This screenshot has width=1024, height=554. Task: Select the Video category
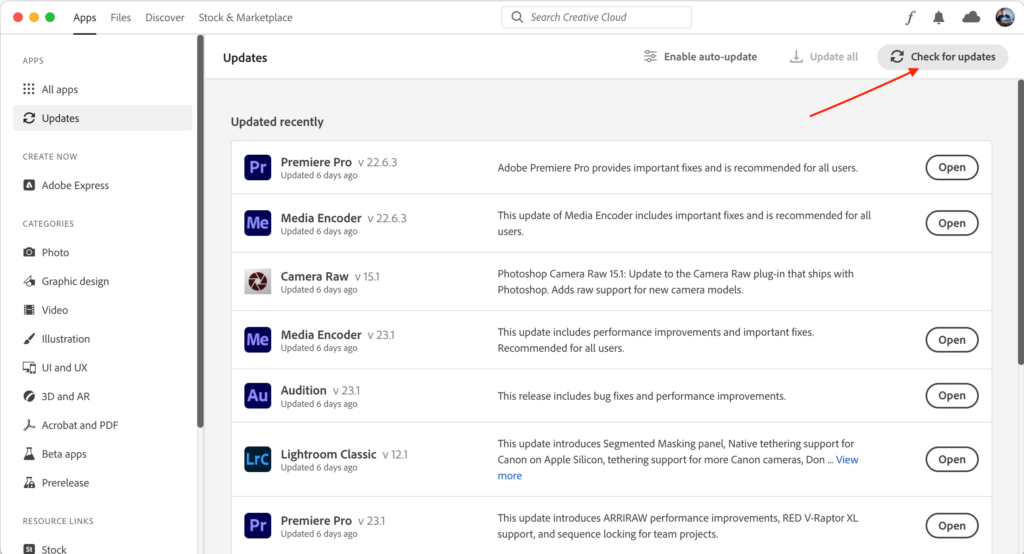103,310
